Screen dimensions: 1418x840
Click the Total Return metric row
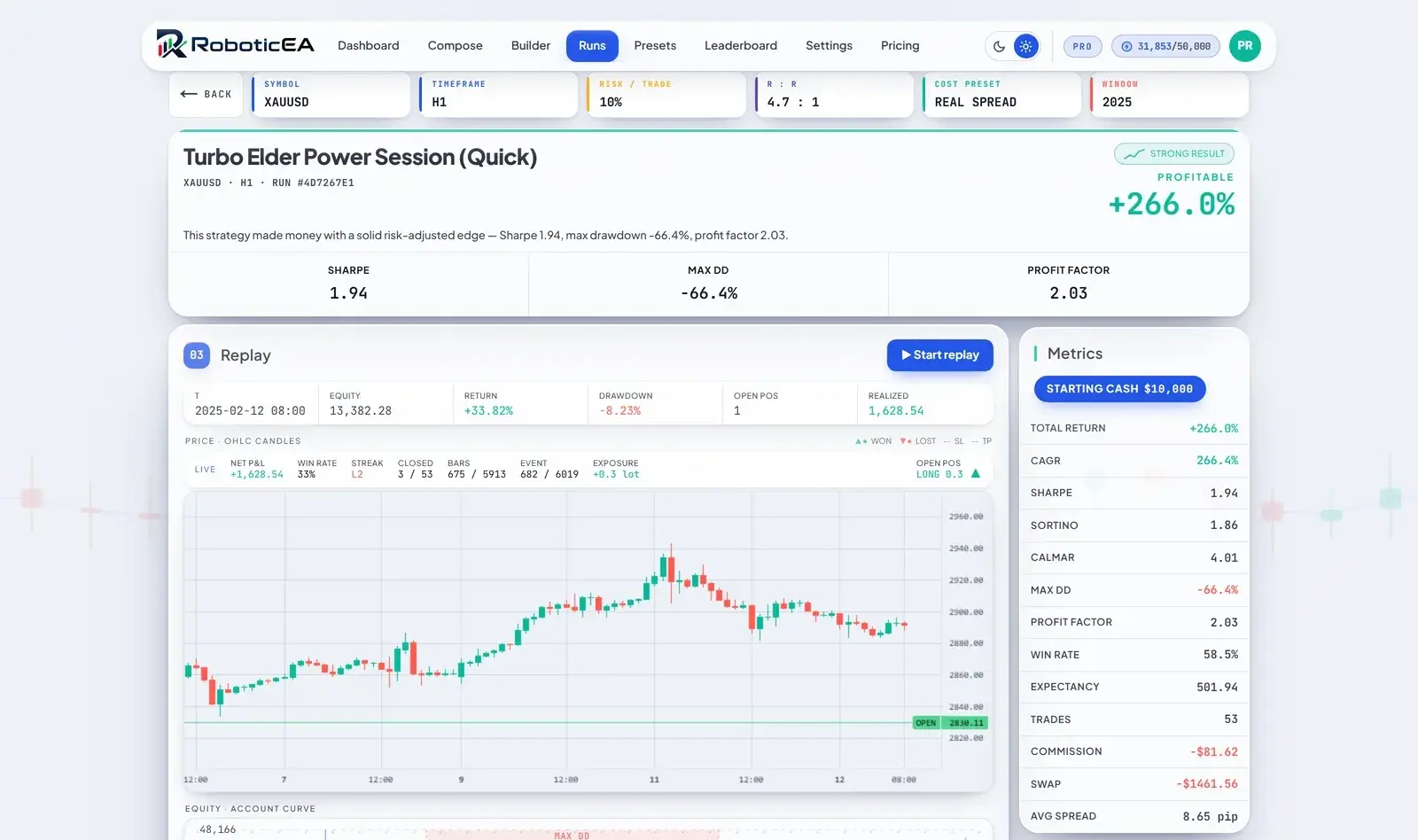[x=1134, y=428]
